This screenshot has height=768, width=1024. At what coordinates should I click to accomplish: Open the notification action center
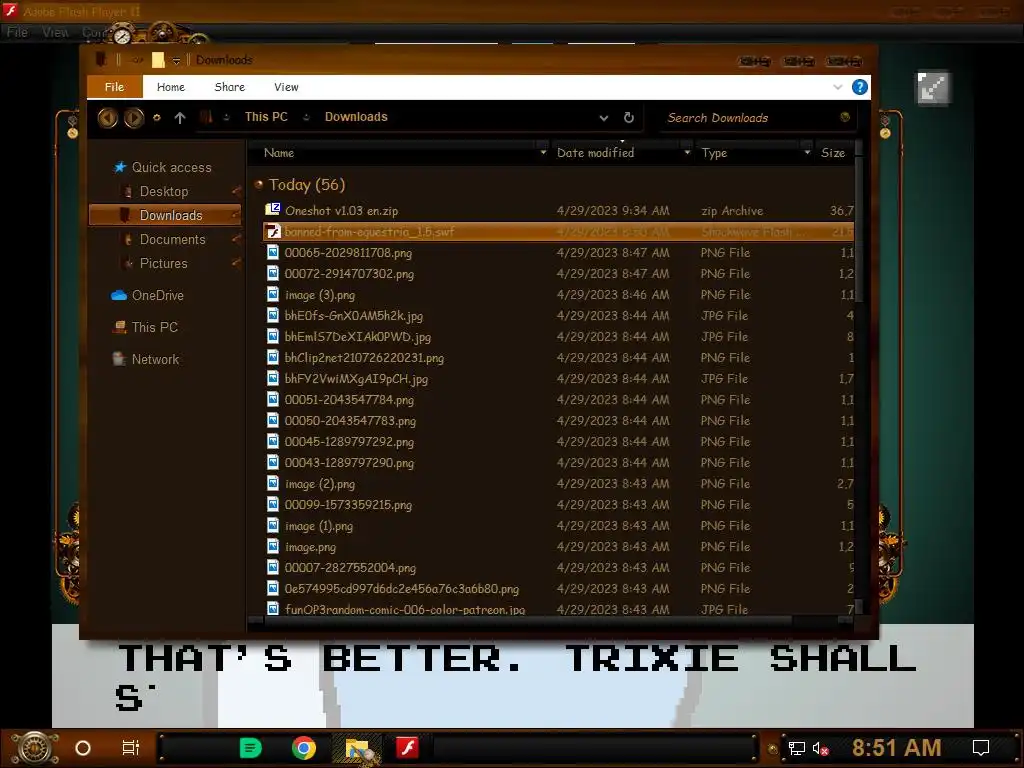point(981,748)
